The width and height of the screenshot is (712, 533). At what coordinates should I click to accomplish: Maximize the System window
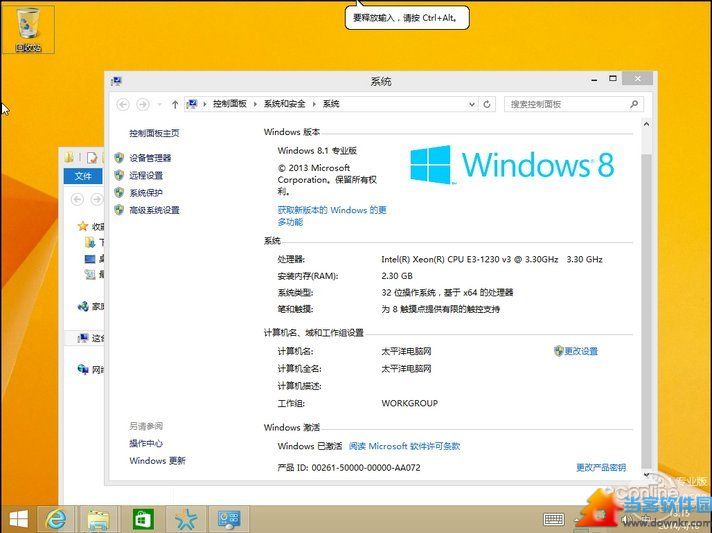pyautogui.click(x=613, y=79)
